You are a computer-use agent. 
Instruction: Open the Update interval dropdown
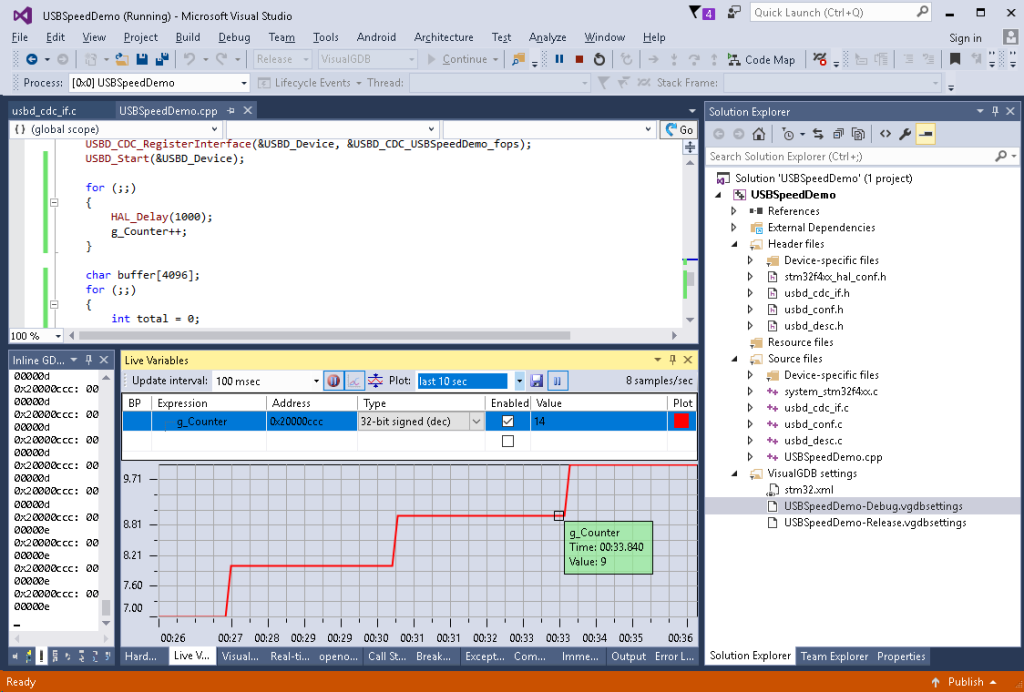(316, 381)
